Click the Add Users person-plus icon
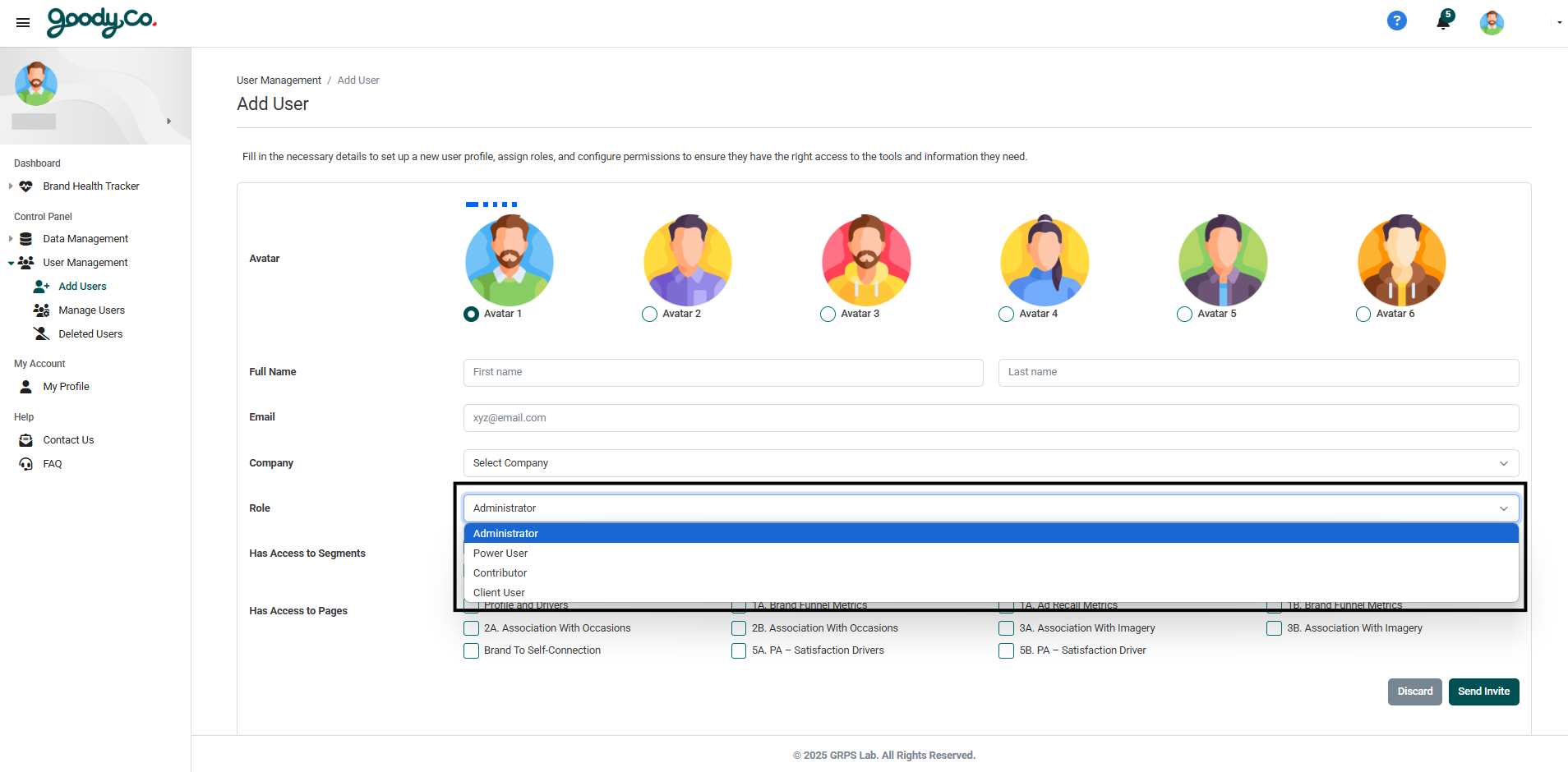Viewport: 1568px width, 772px height. [40, 286]
